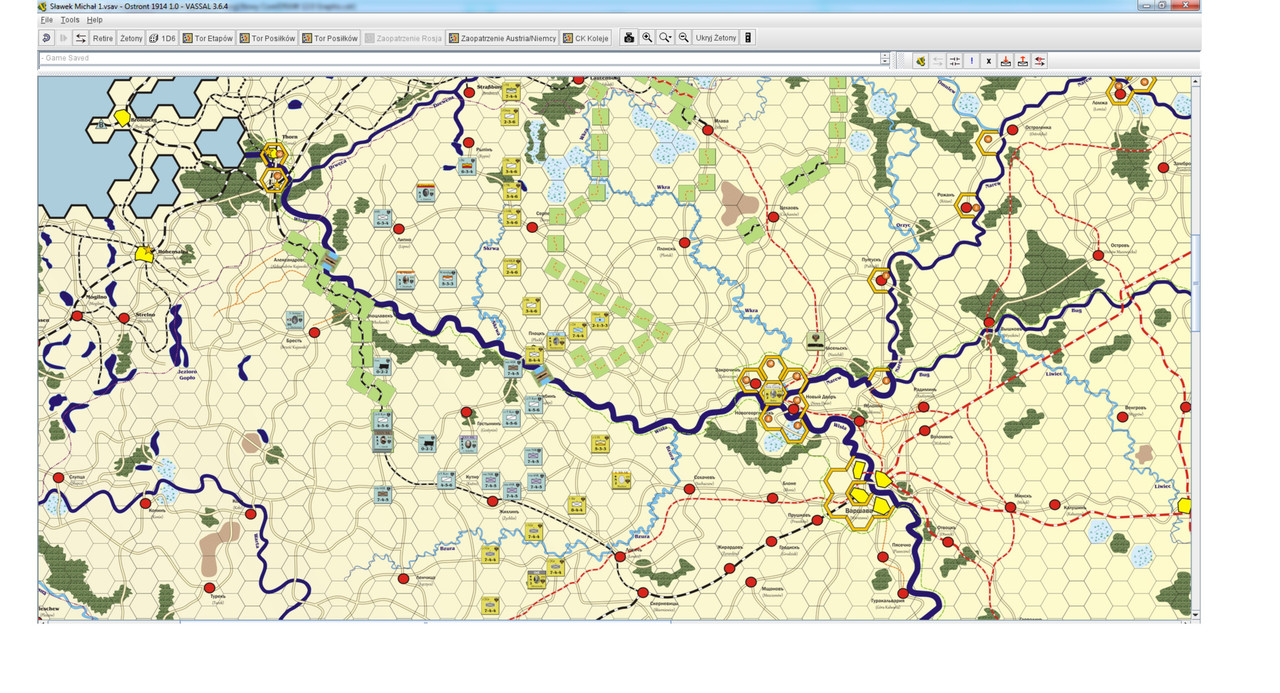Screen dimensions: 1280x693
Task: Click the icon right of Ukryj Żetony
Action: pyautogui.click(x=747, y=38)
